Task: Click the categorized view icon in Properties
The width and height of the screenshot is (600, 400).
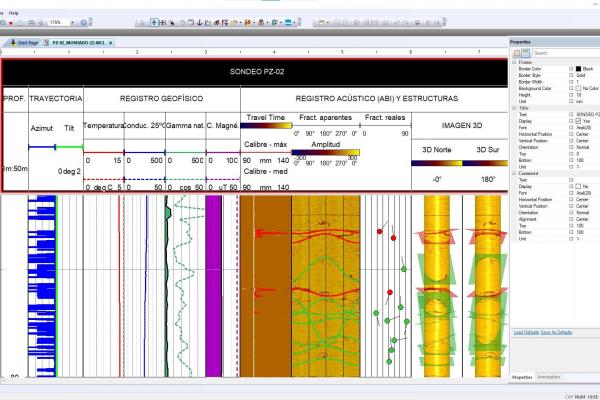Action: (x=516, y=52)
